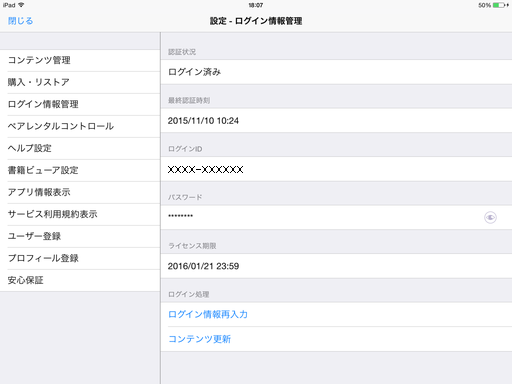
Task: Click the 認証状況 section header
Action: point(182,52)
